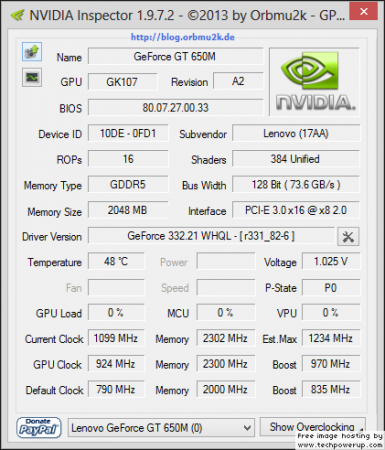The width and height of the screenshot is (385, 450).
Task: Click Show Overclocking button
Action: (312, 427)
